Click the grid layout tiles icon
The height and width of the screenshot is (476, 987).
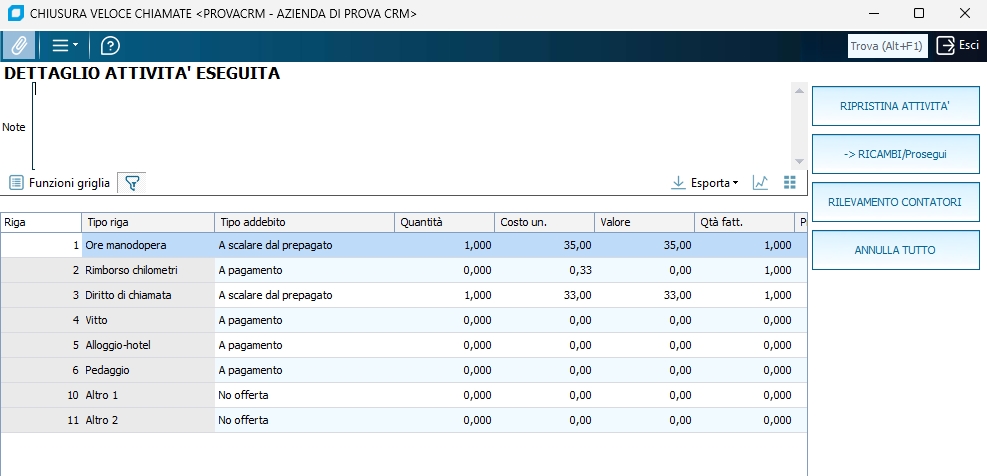(790, 183)
